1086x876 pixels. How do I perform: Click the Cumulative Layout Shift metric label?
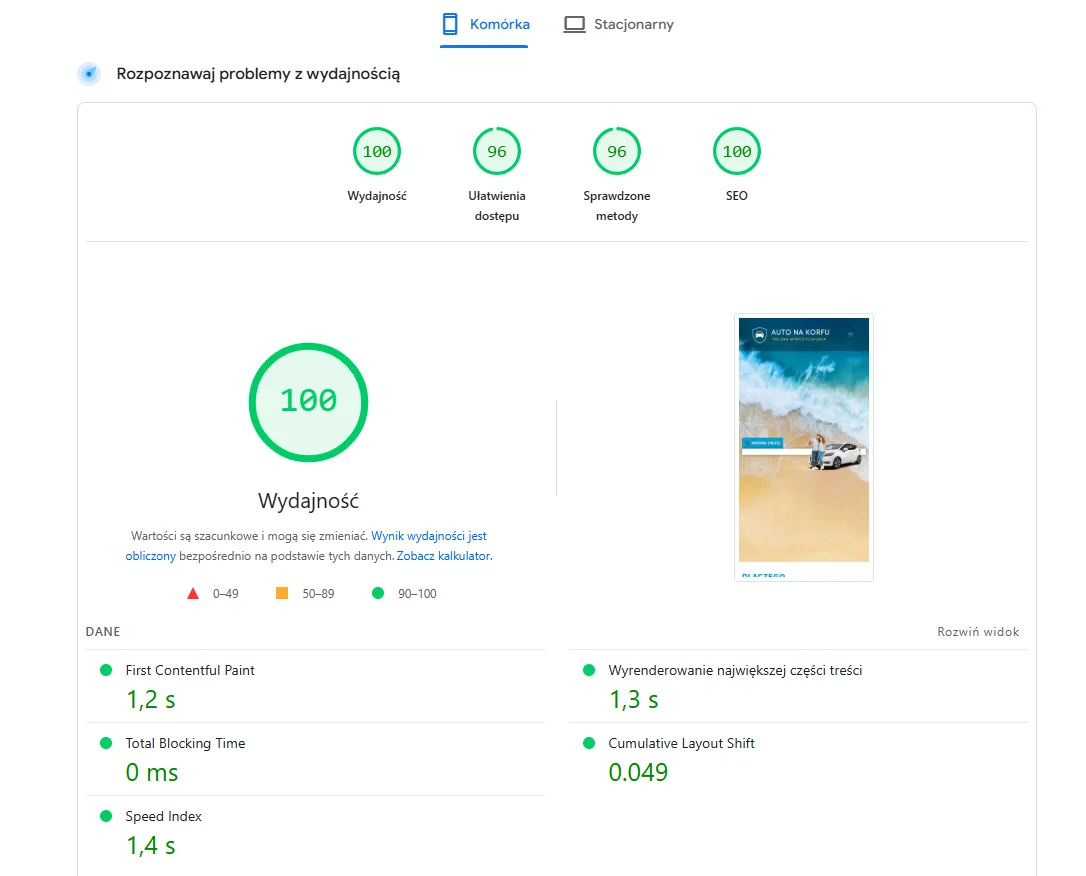pyautogui.click(x=681, y=743)
